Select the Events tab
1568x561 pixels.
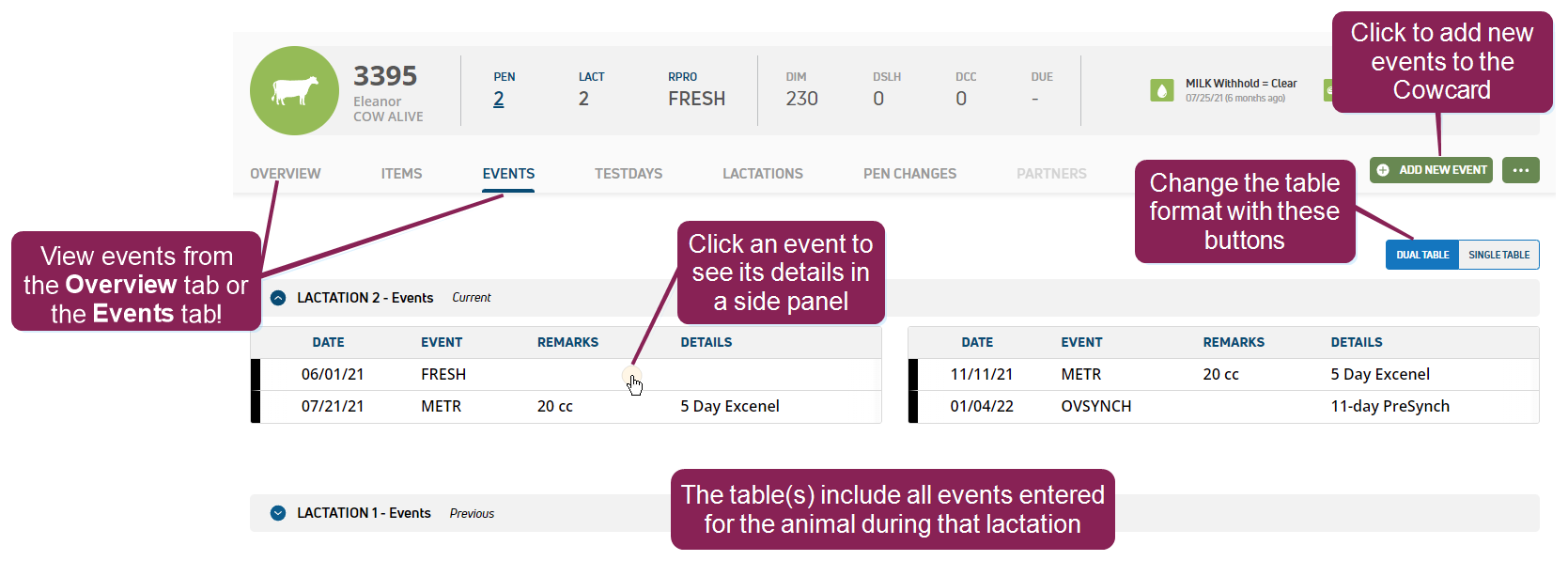point(508,174)
